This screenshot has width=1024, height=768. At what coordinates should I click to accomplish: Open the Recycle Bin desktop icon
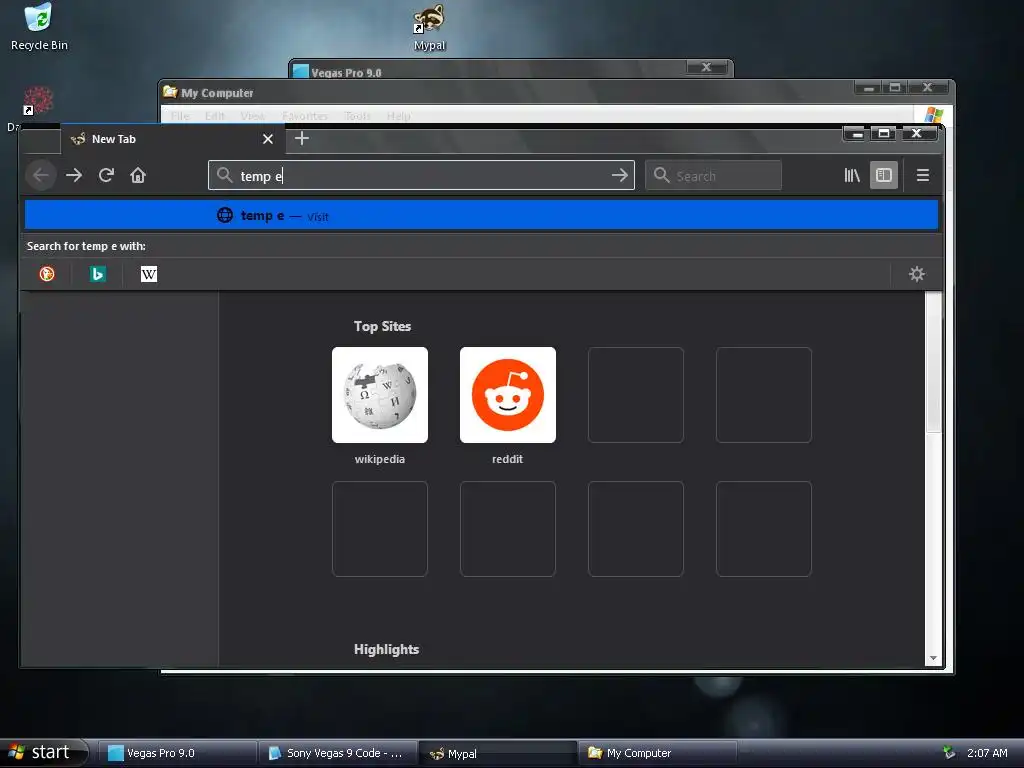[x=39, y=27]
